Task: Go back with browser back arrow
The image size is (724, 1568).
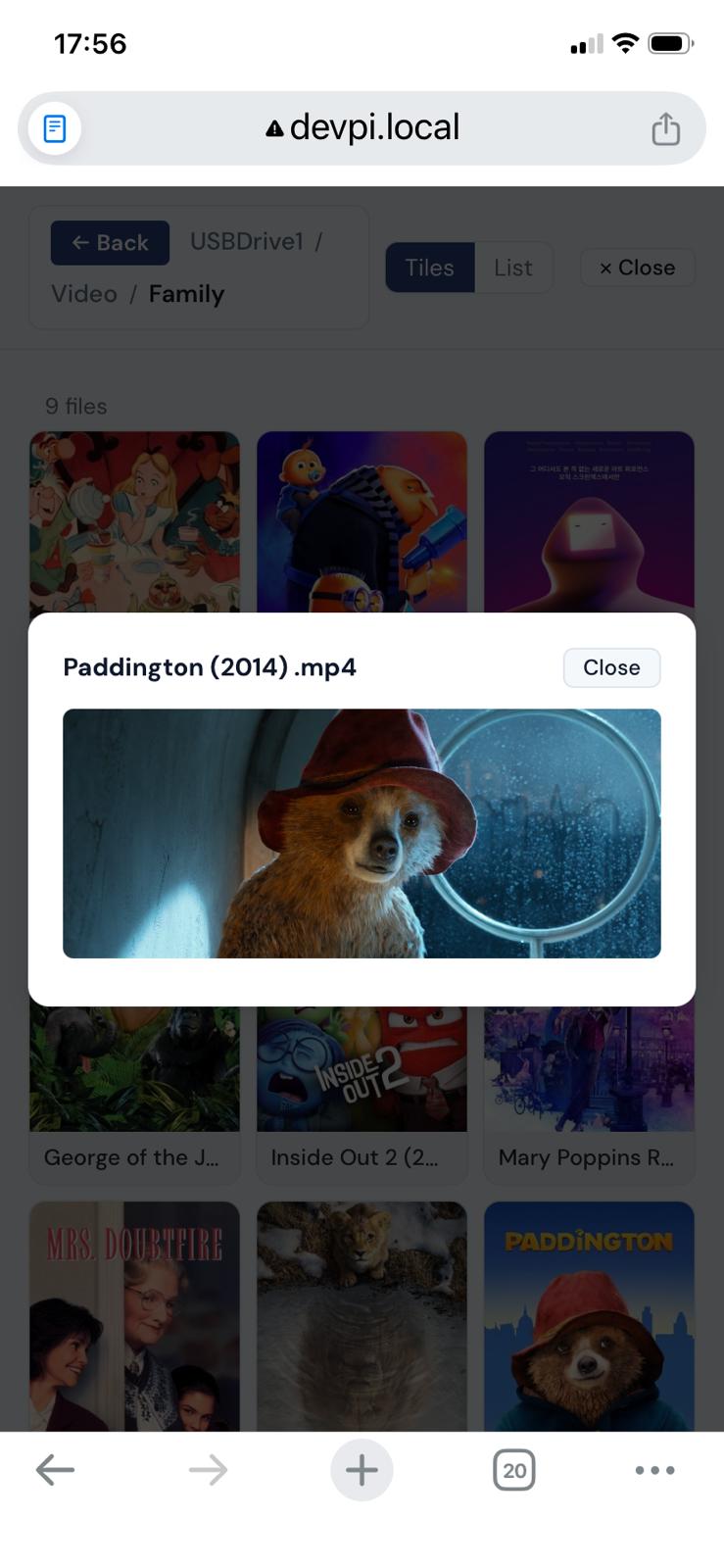Action: pyautogui.click(x=55, y=1469)
